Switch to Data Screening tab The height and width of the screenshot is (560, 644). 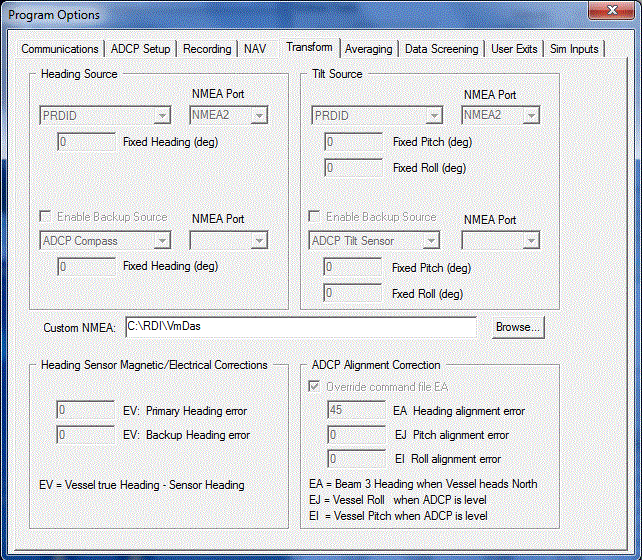pyautogui.click(x=442, y=49)
